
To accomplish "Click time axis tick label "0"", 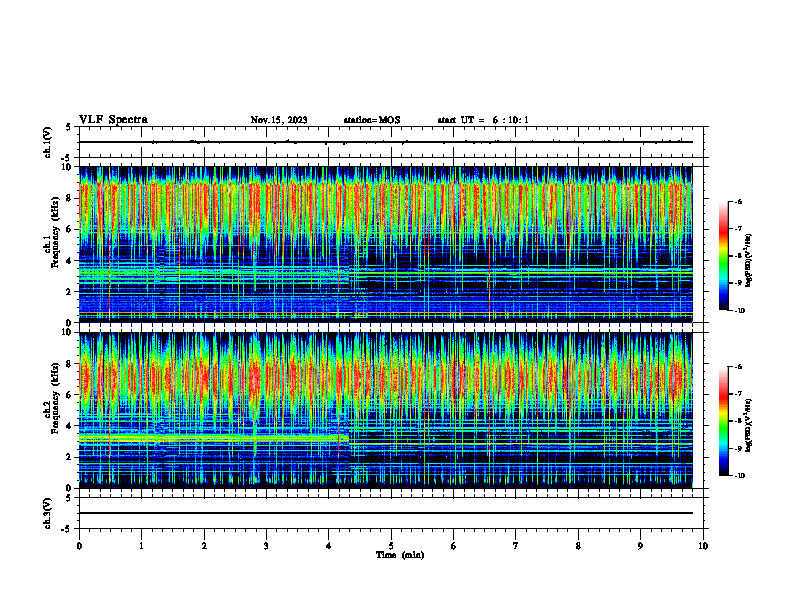I will tap(79, 546).
